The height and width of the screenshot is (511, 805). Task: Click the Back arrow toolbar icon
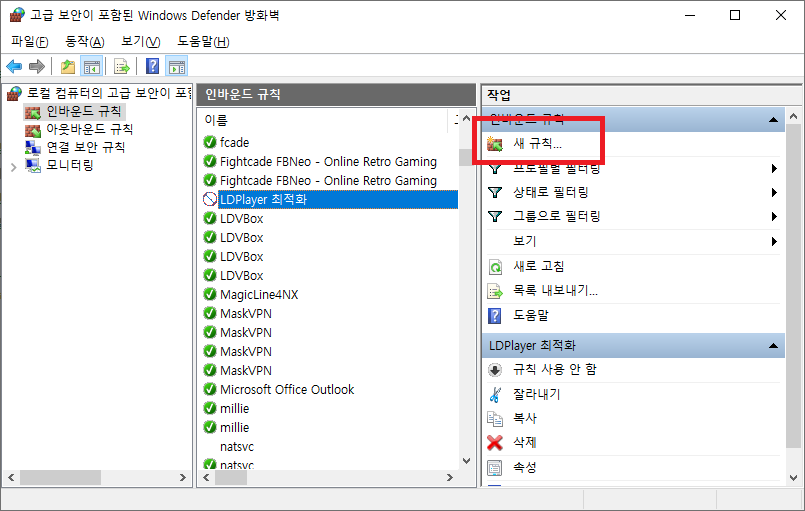(x=14, y=66)
